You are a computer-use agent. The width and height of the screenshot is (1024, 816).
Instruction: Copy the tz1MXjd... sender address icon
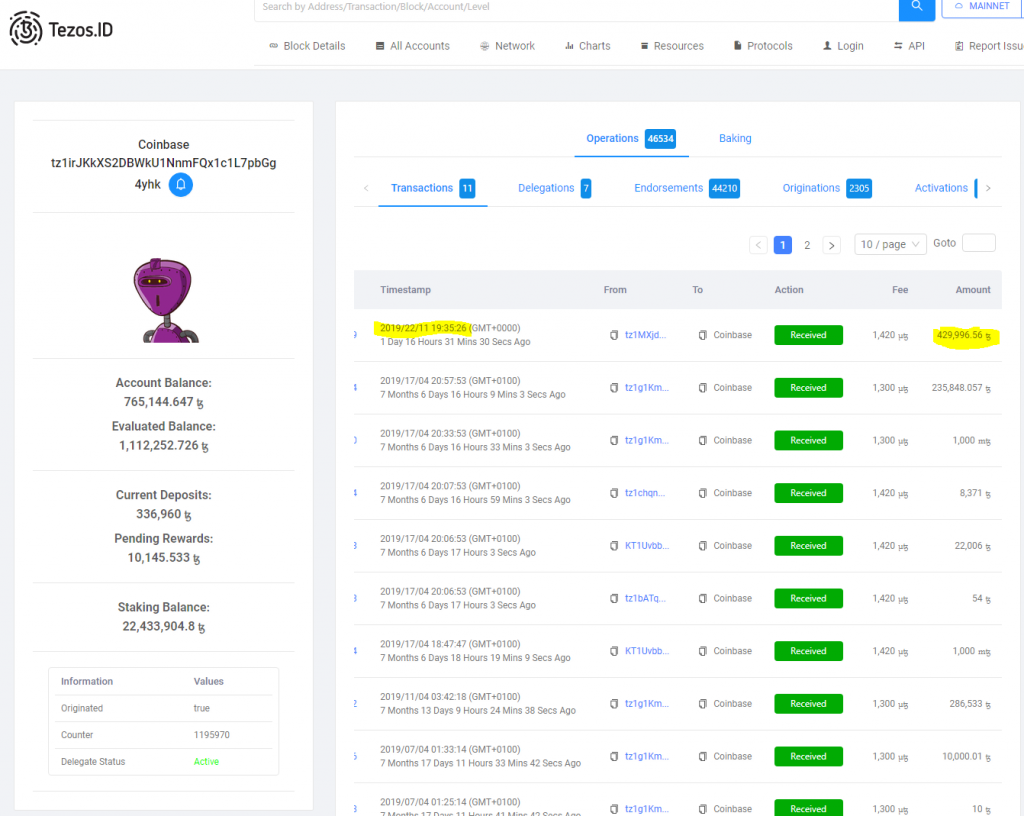(614, 335)
